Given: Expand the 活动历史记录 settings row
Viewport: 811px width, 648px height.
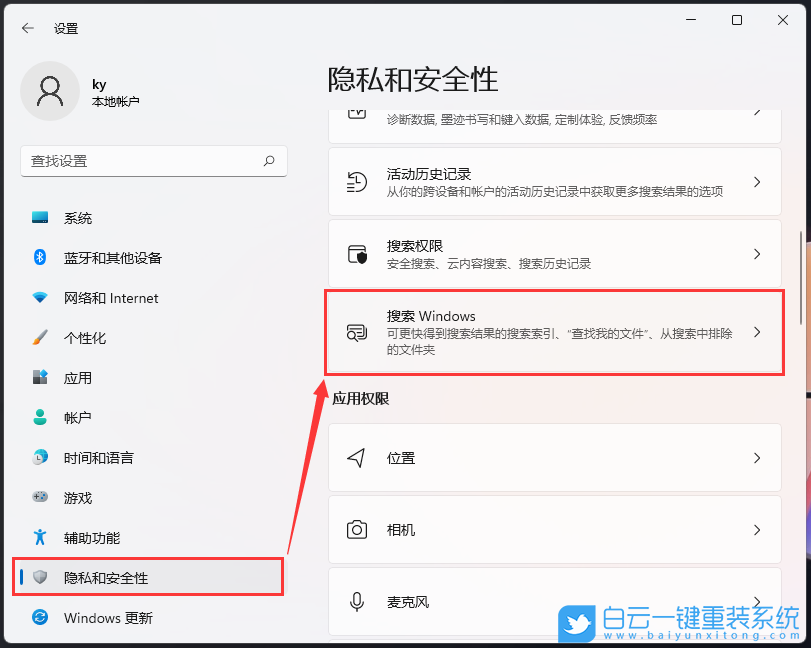Looking at the screenshot, I should point(757,182).
